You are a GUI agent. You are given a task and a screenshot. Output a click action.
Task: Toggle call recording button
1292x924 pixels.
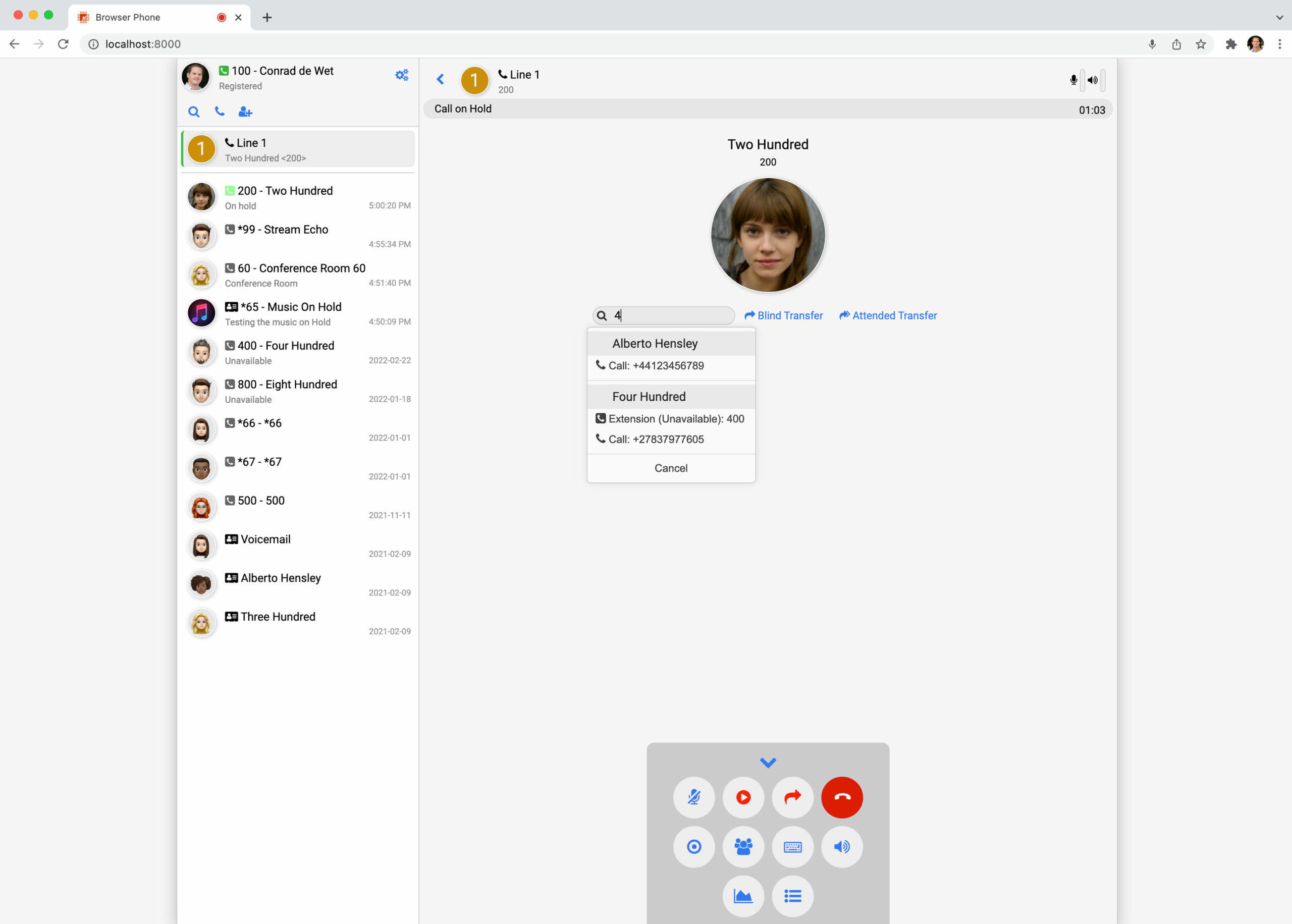(x=693, y=847)
